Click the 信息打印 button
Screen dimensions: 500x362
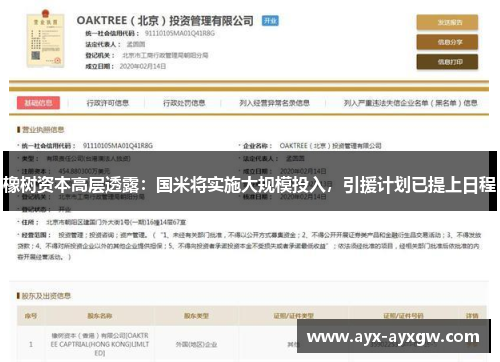tap(447, 62)
